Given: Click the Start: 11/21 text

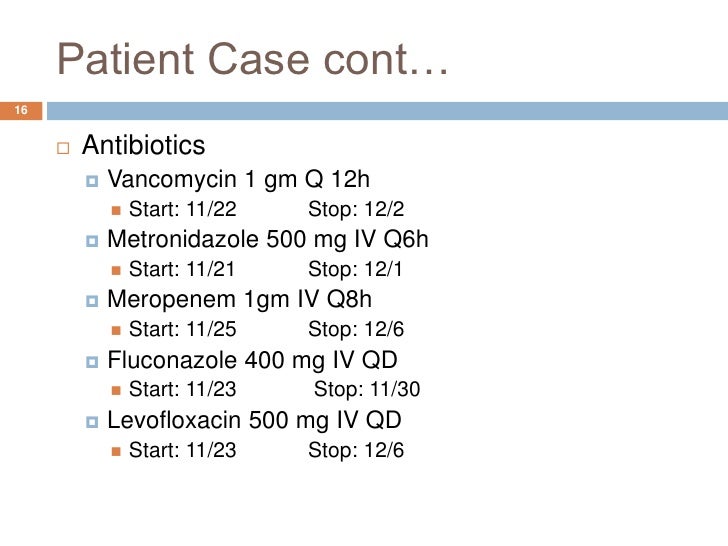Looking at the screenshot, I should click(182, 269).
